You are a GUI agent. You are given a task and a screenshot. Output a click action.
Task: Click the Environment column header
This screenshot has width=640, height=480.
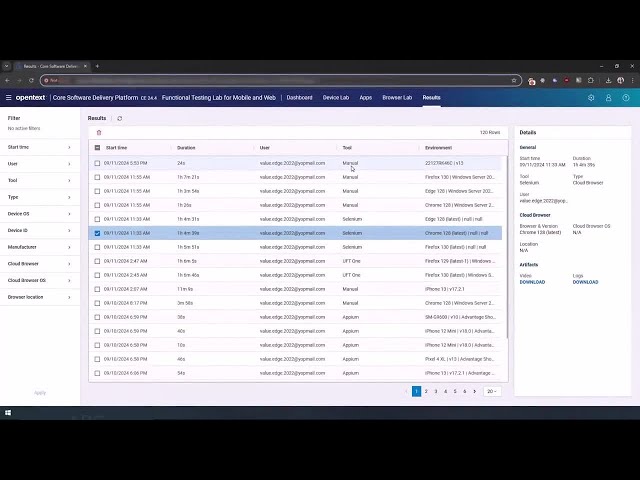tap(438, 148)
